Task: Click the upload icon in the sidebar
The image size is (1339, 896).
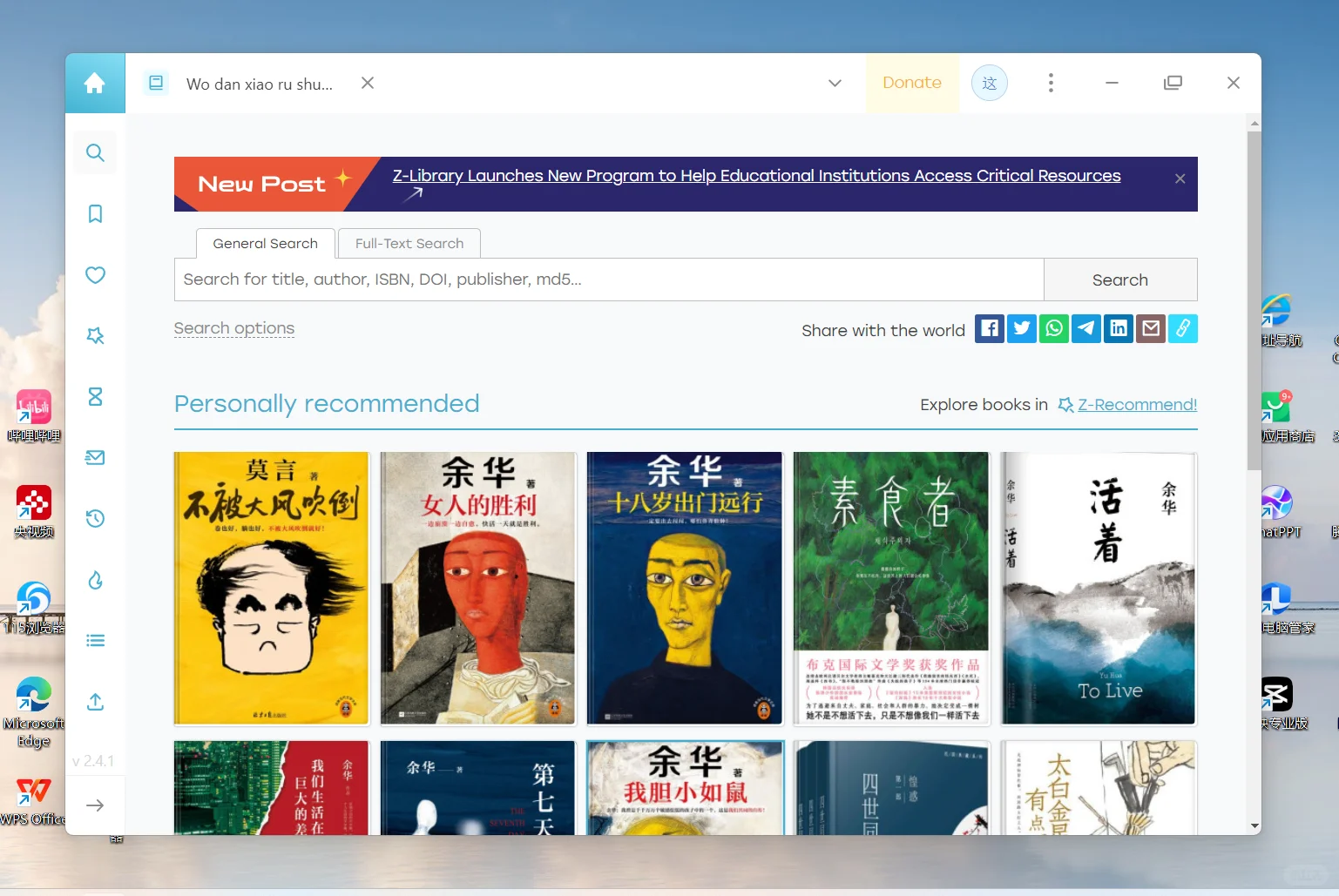Action: [x=96, y=702]
